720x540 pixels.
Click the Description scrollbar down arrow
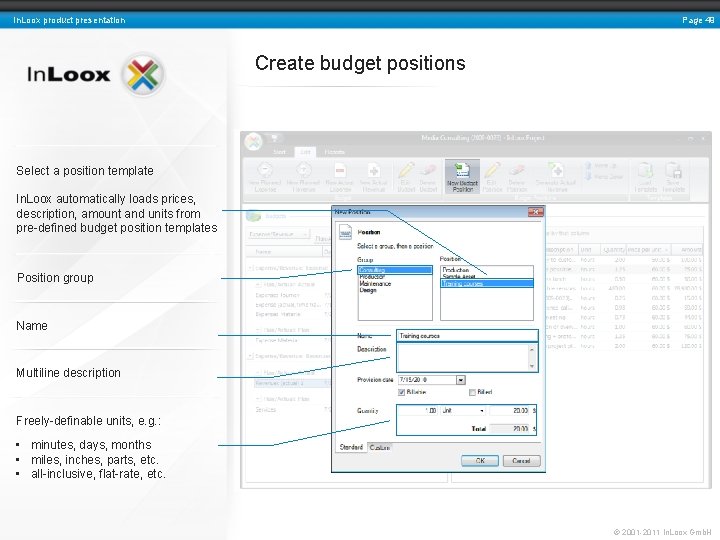pos(532,366)
